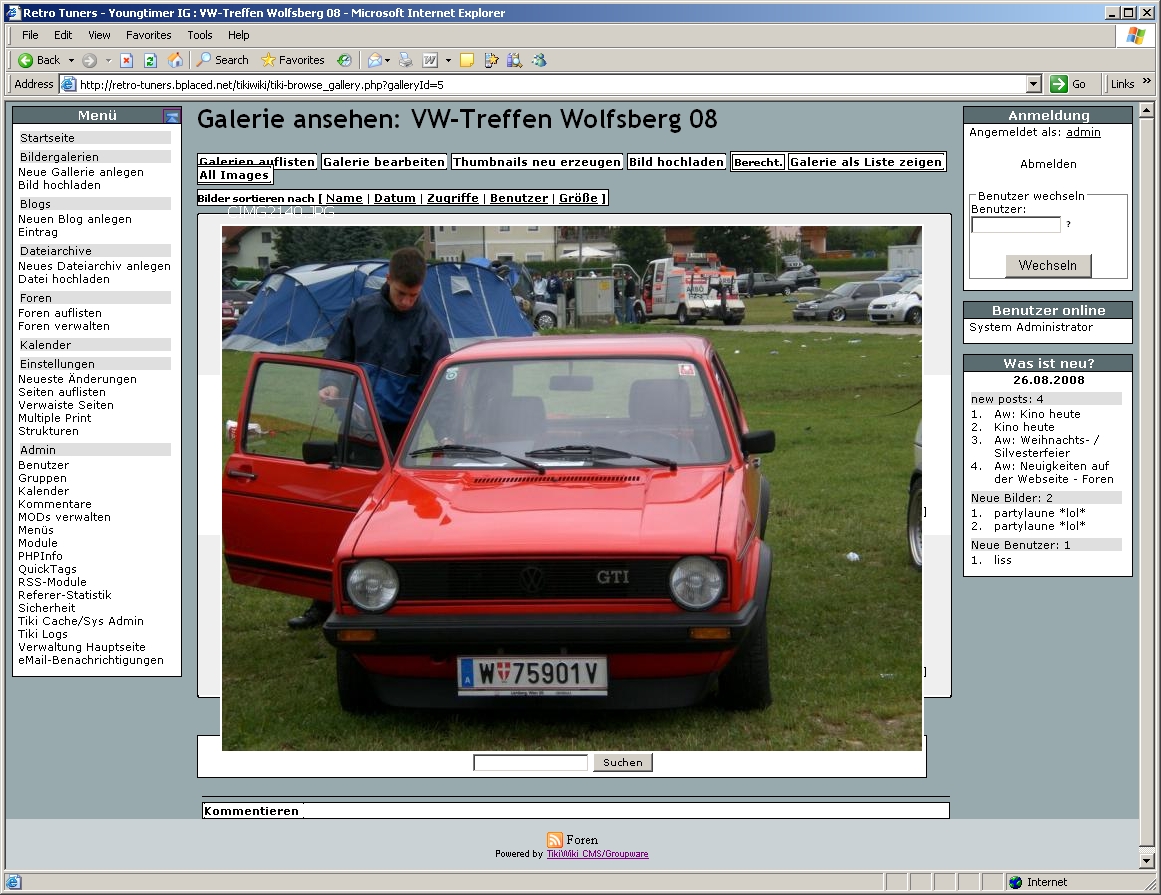1161x895 pixels.
Task: Open Tiki Cache/Sys Admin
Action: pos(81,621)
